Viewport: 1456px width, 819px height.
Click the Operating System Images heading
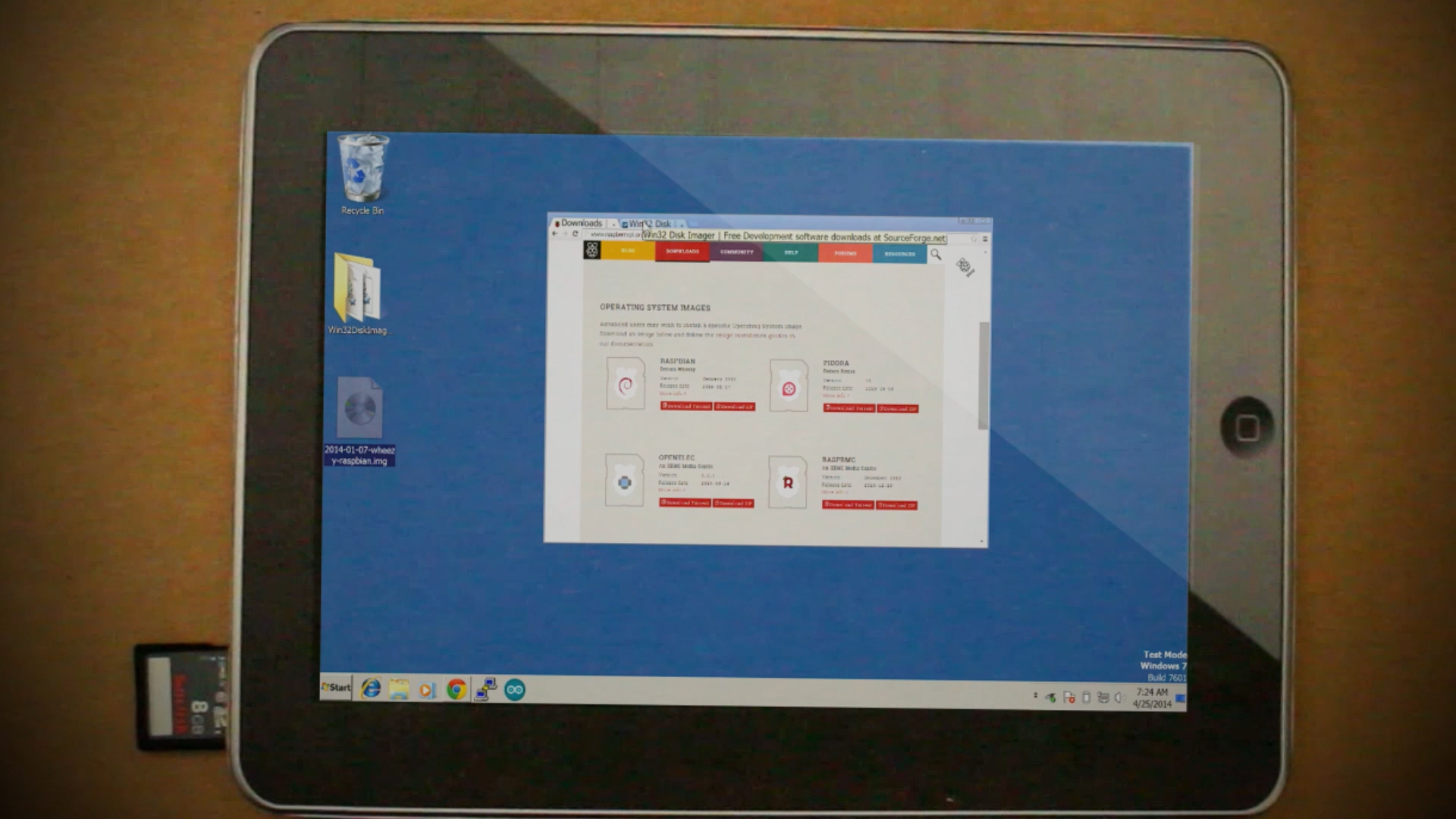pyautogui.click(x=655, y=308)
